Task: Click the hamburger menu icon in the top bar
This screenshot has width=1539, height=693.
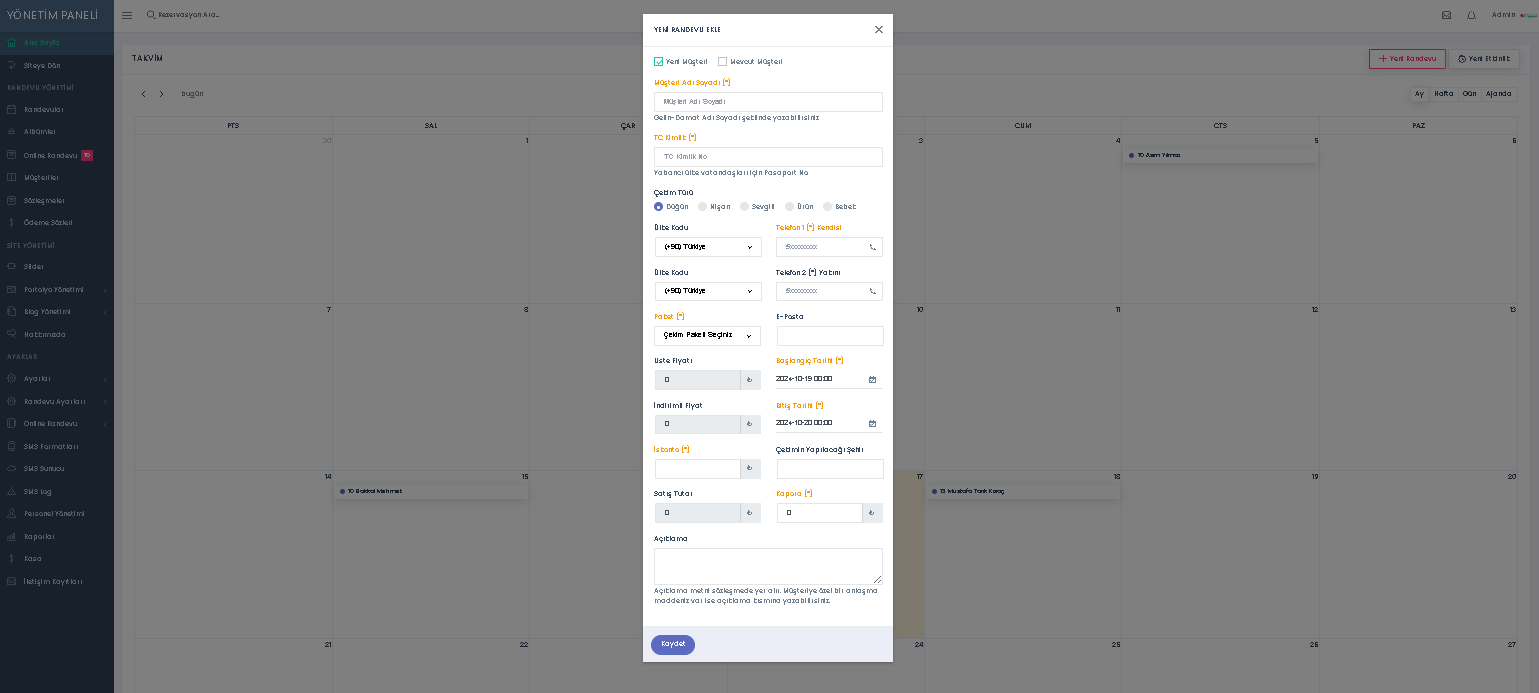Action: point(127,15)
